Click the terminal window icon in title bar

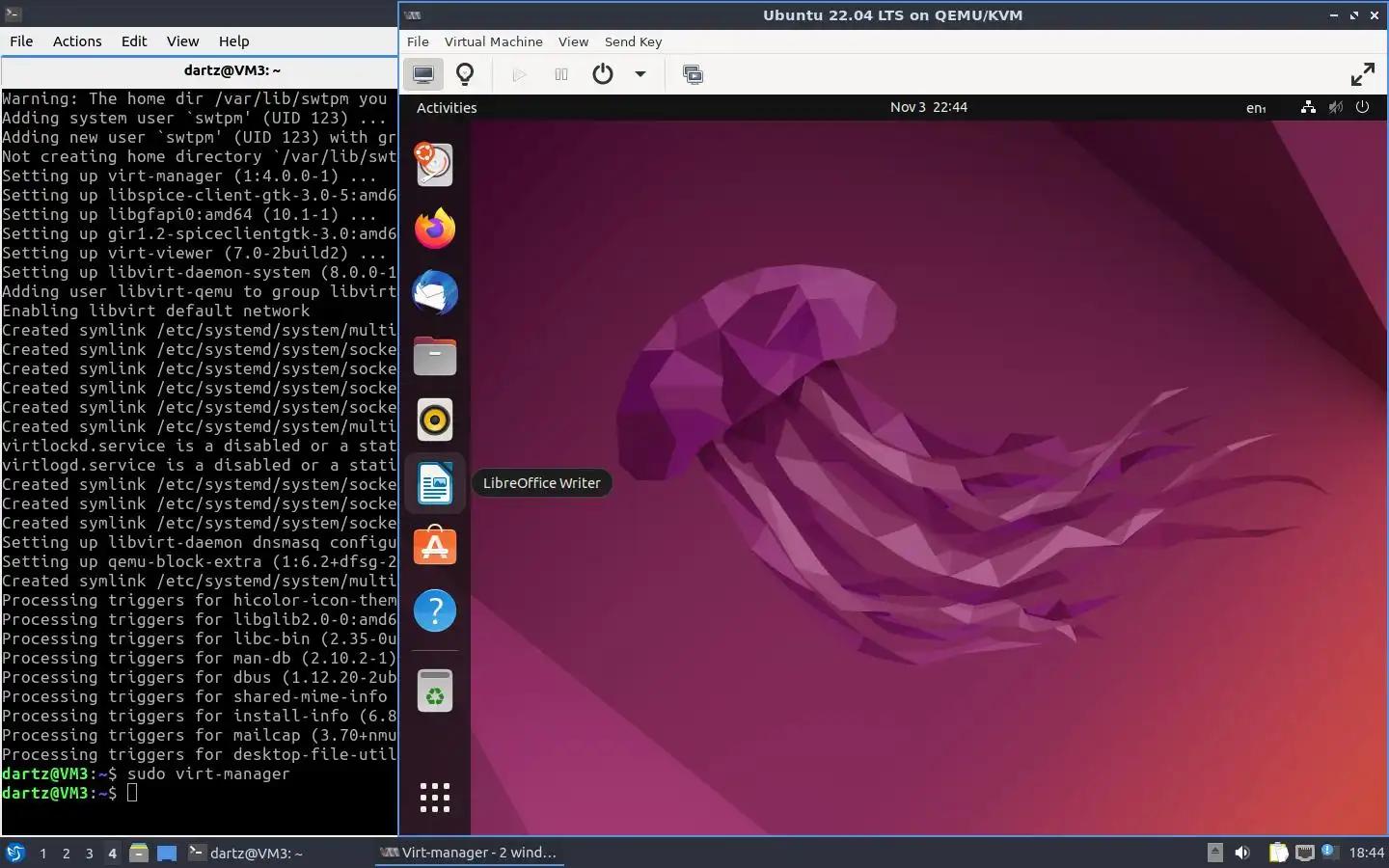13,14
